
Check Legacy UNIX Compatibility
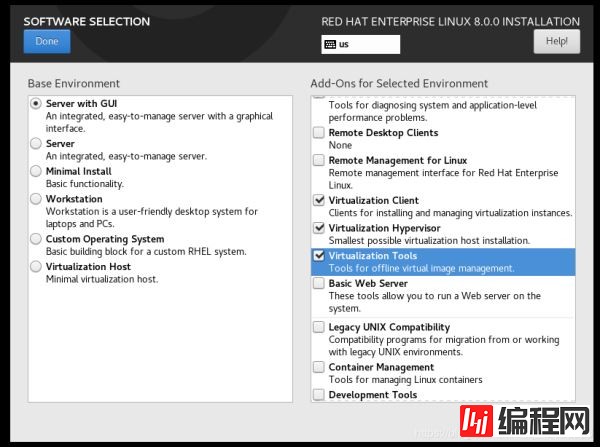coord(318,327)
